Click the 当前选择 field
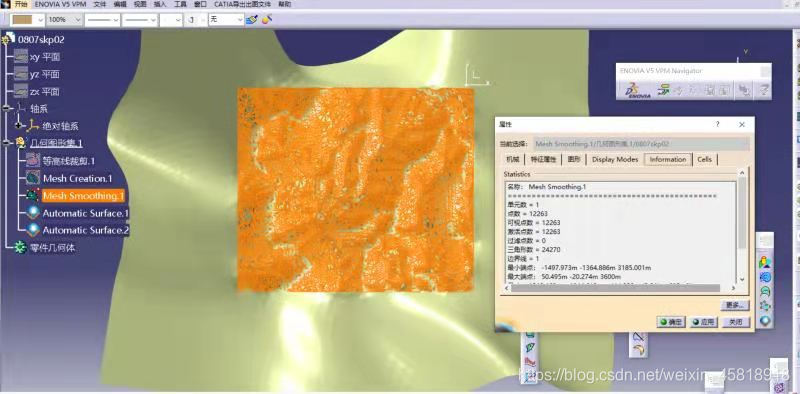This screenshot has width=800, height=394. pyautogui.click(x=641, y=144)
